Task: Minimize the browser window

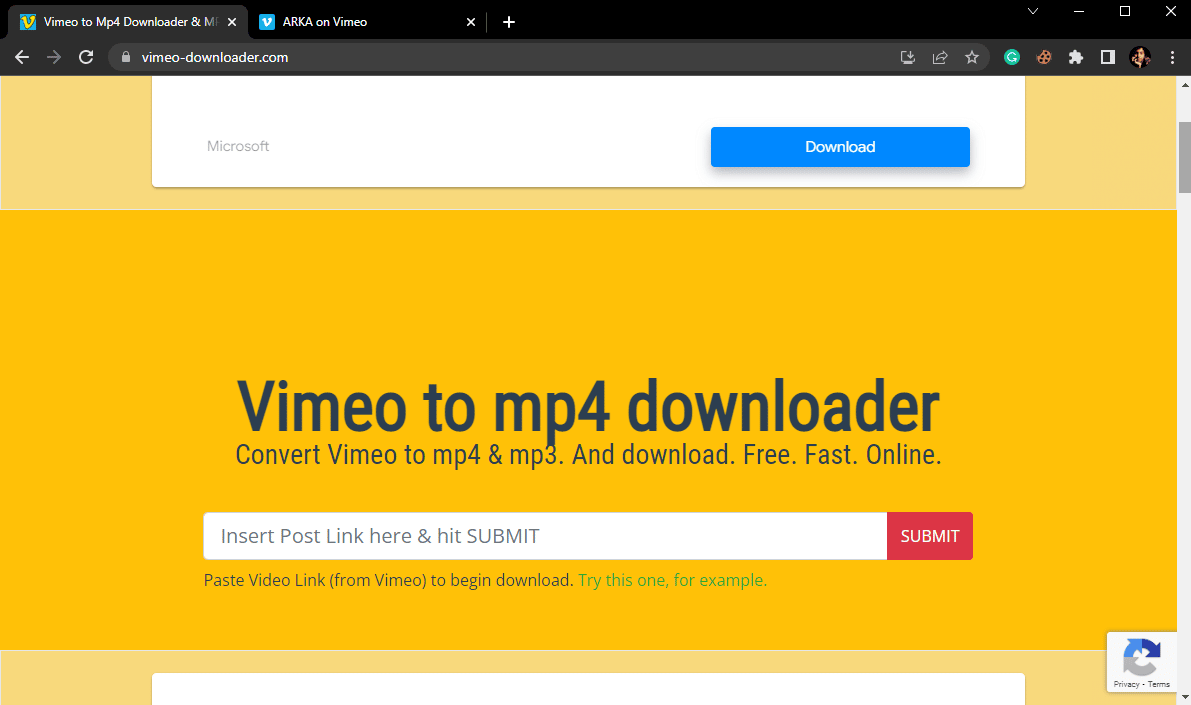Action: pos(1079,11)
